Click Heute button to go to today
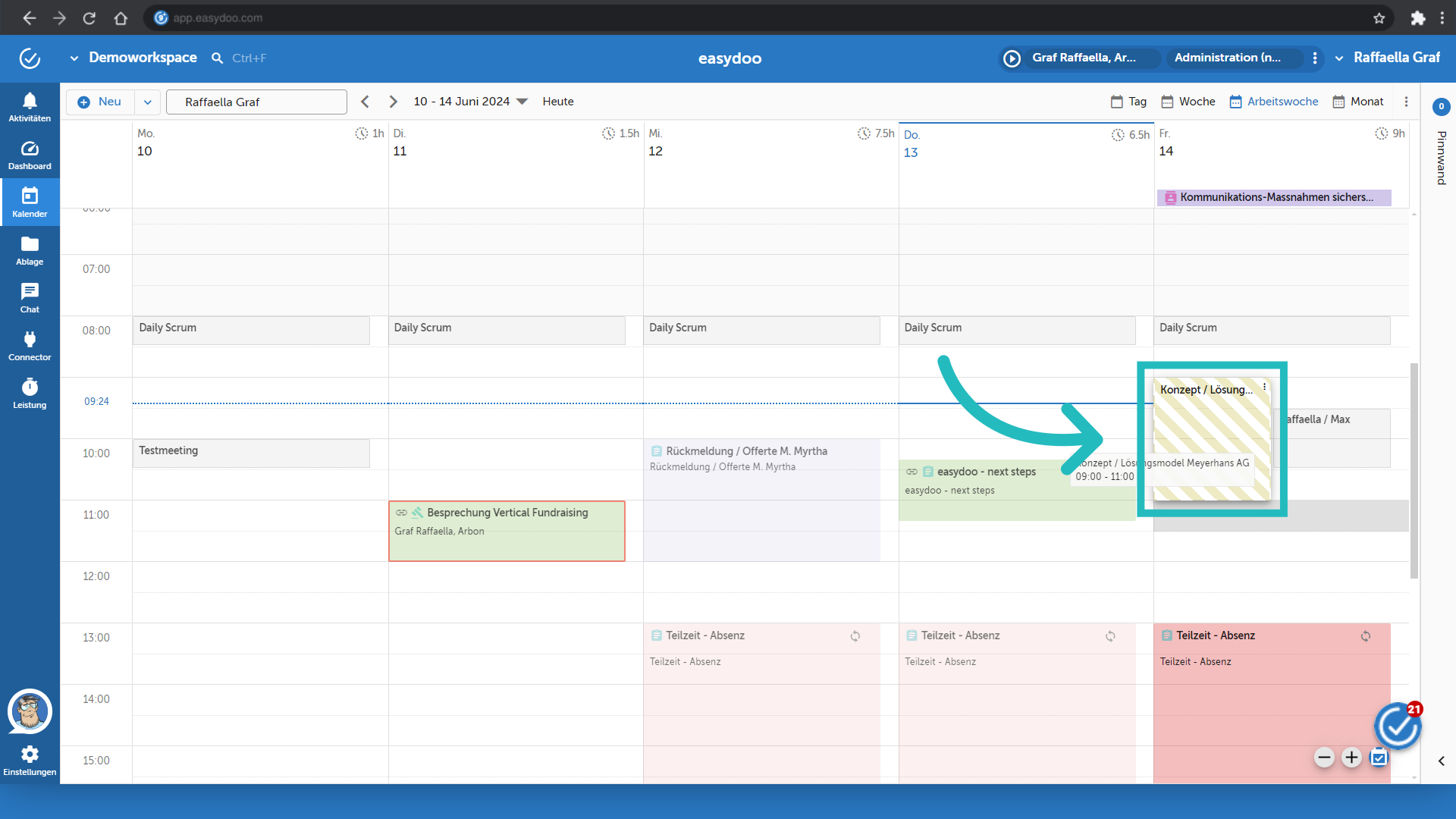This screenshot has width=1456, height=819. click(557, 101)
